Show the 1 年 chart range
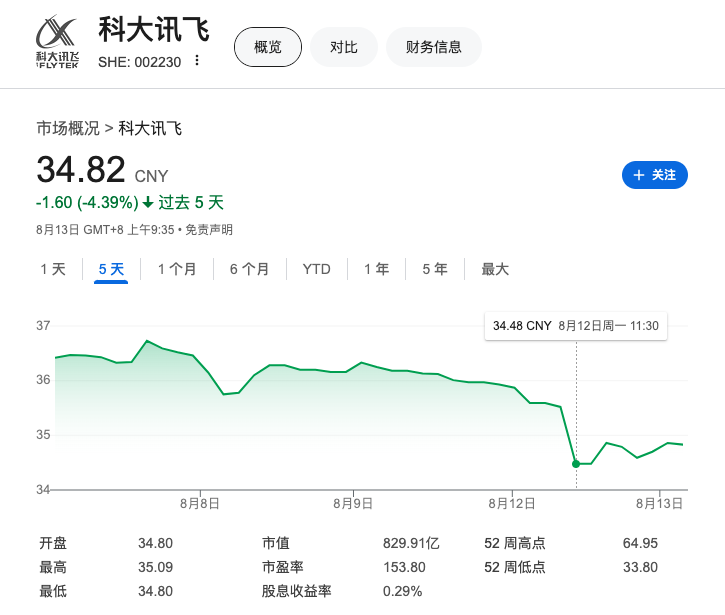The image size is (725, 615). [376, 269]
